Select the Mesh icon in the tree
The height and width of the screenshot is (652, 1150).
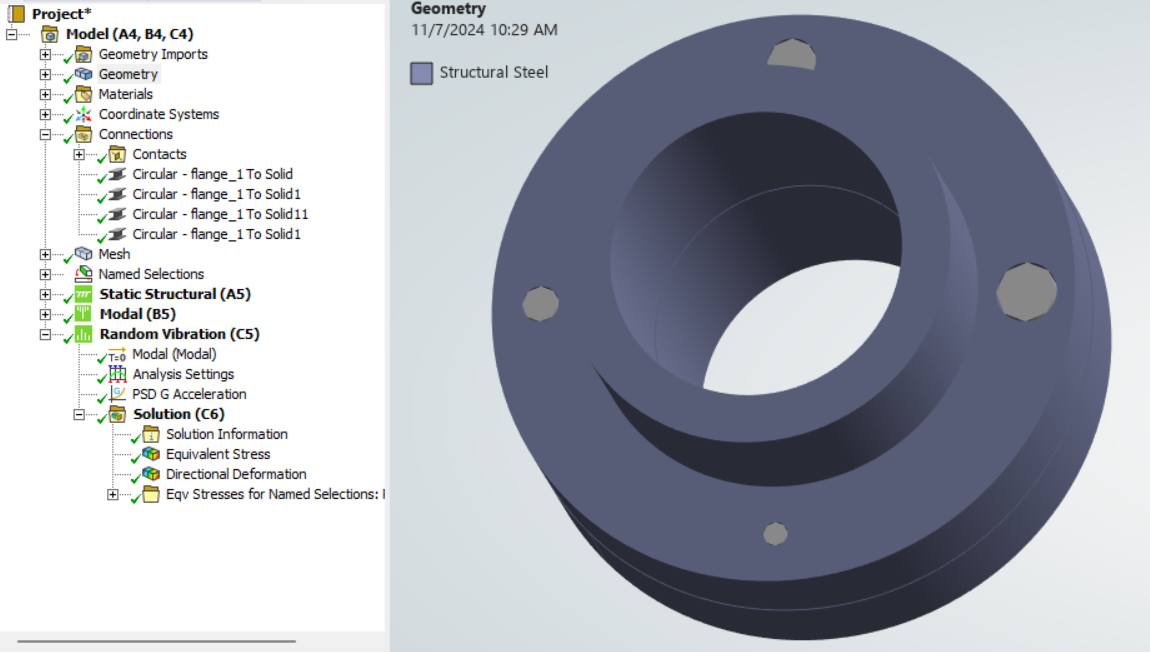tap(83, 254)
